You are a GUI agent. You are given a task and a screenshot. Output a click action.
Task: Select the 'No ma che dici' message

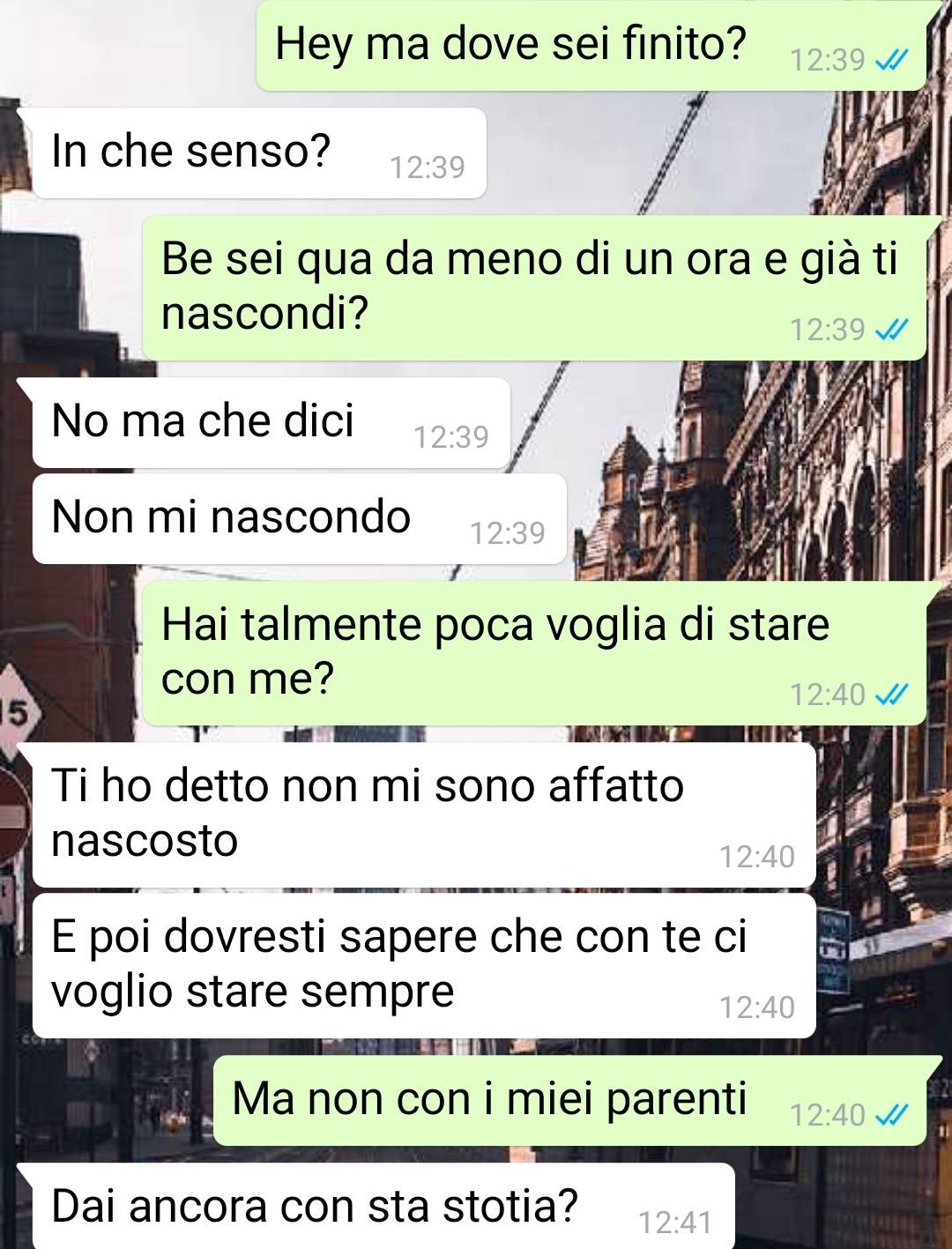(271, 422)
